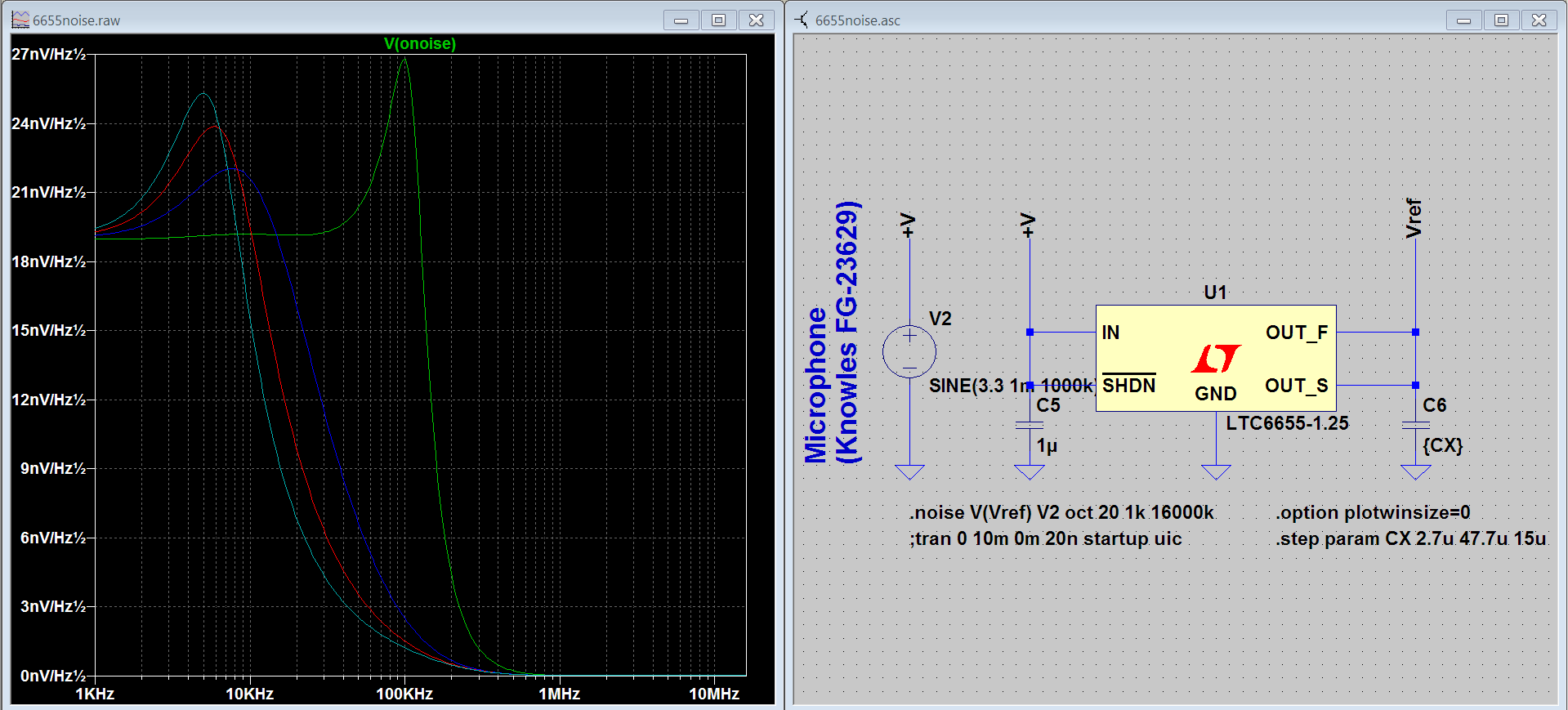Click the ground symbol under U1 GND
The height and width of the screenshot is (710, 1568).
(1216, 472)
